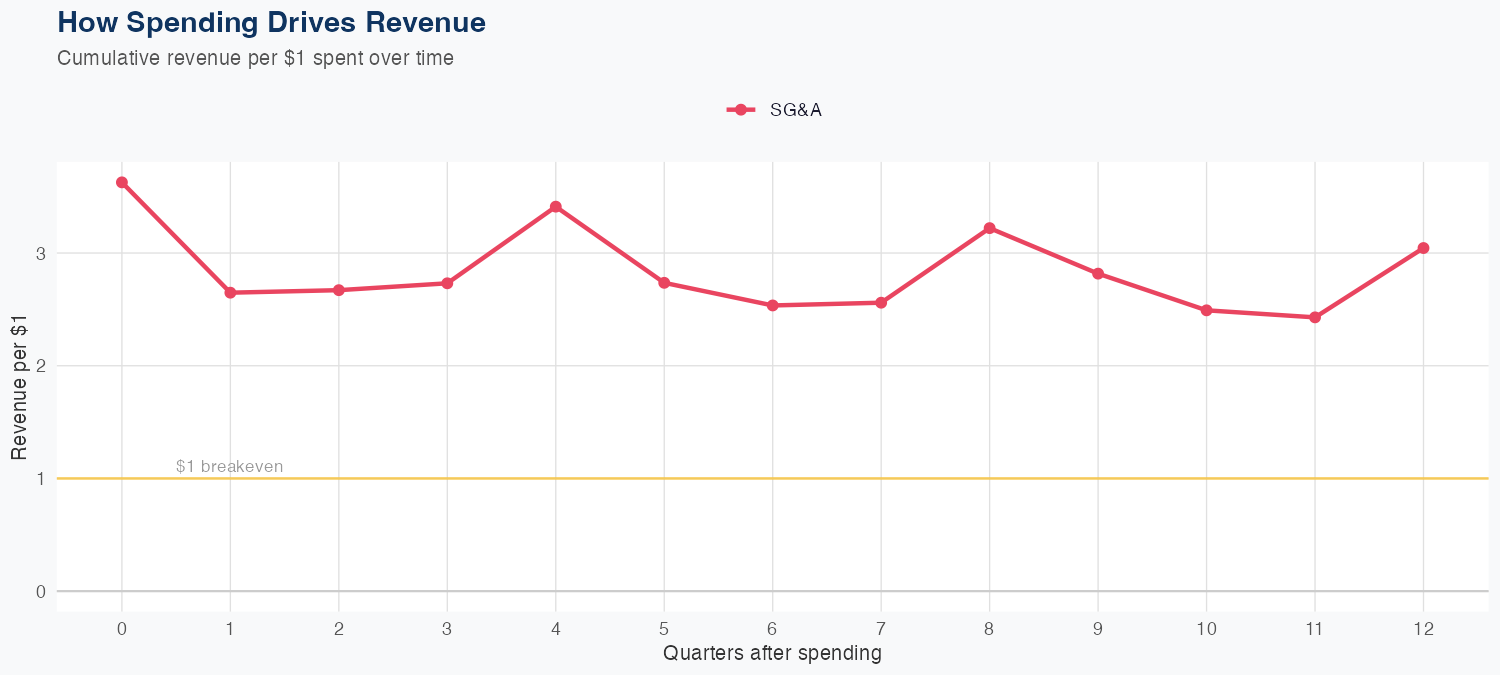Click the data marker for quarter 2
Image resolution: width=1500 pixels, height=675 pixels.
[x=339, y=290]
